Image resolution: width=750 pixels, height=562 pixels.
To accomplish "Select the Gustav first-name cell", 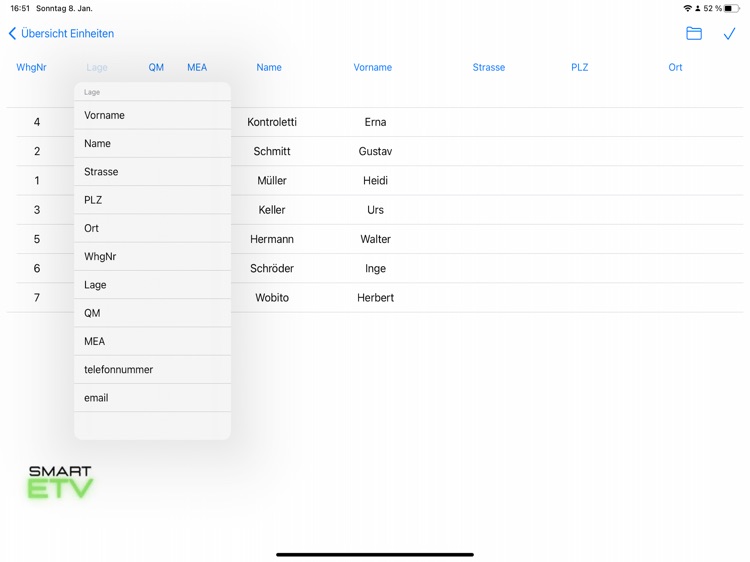I will 375,151.
